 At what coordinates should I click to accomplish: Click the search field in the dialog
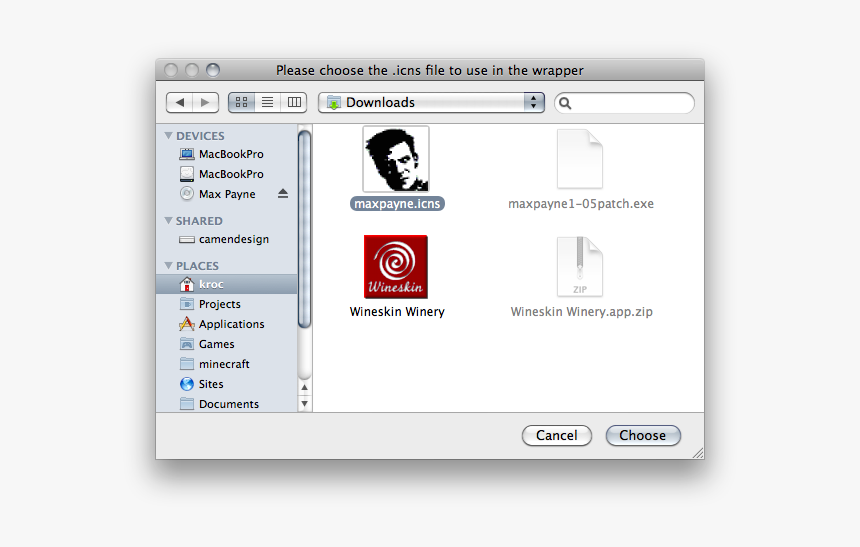click(624, 103)
